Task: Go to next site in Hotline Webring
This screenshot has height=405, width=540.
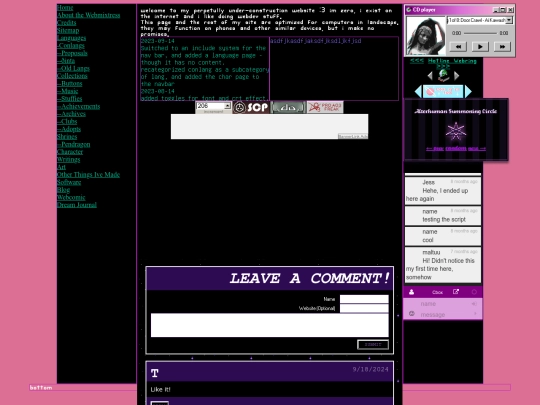Action: tap(456, 75)
